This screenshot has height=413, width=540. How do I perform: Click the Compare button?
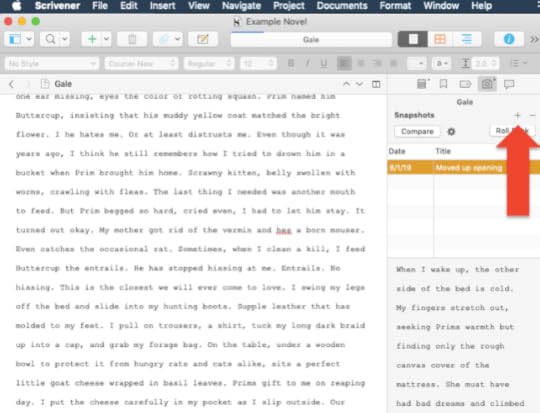[417, 132]
